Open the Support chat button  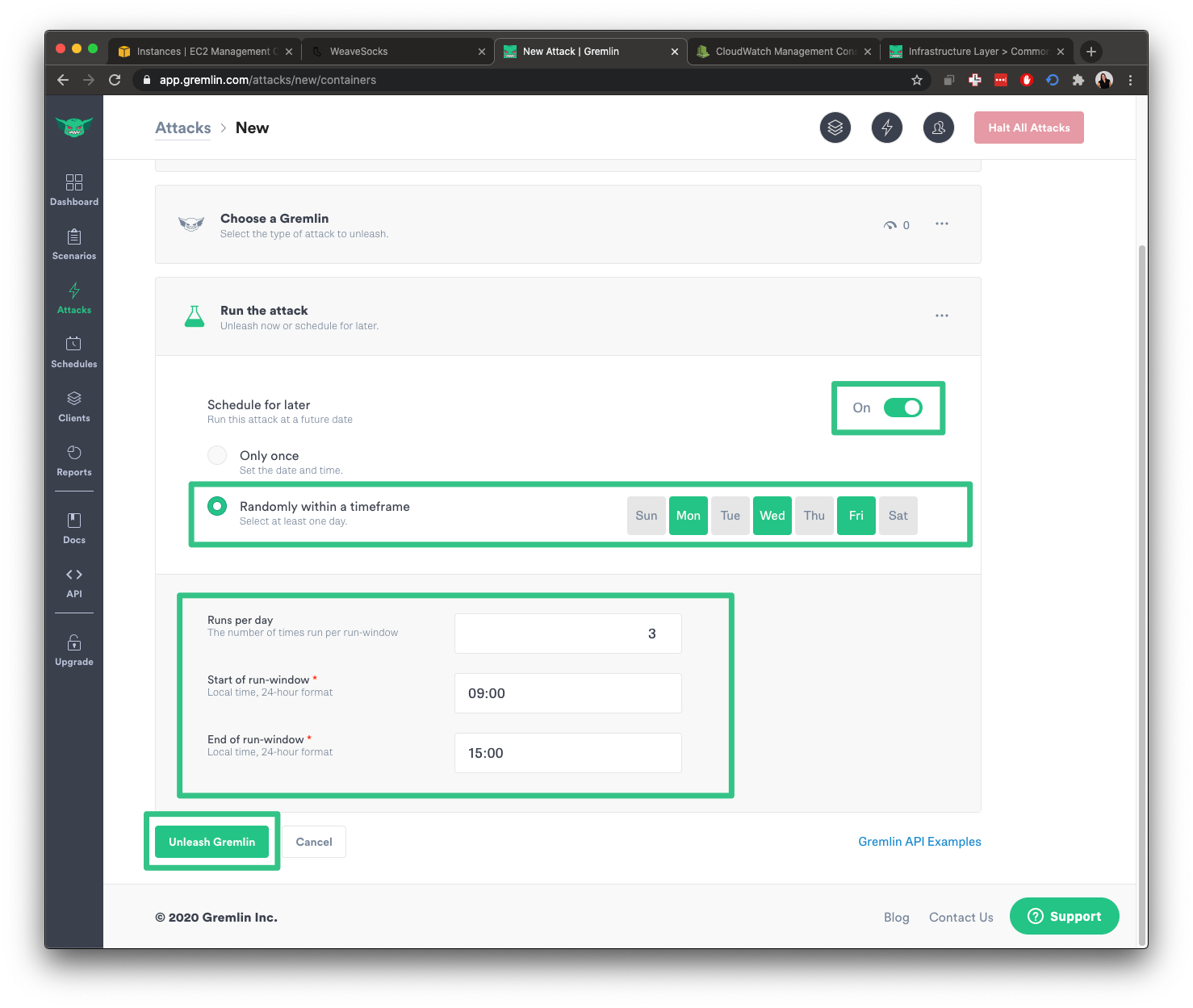[x=1065, y=916]
